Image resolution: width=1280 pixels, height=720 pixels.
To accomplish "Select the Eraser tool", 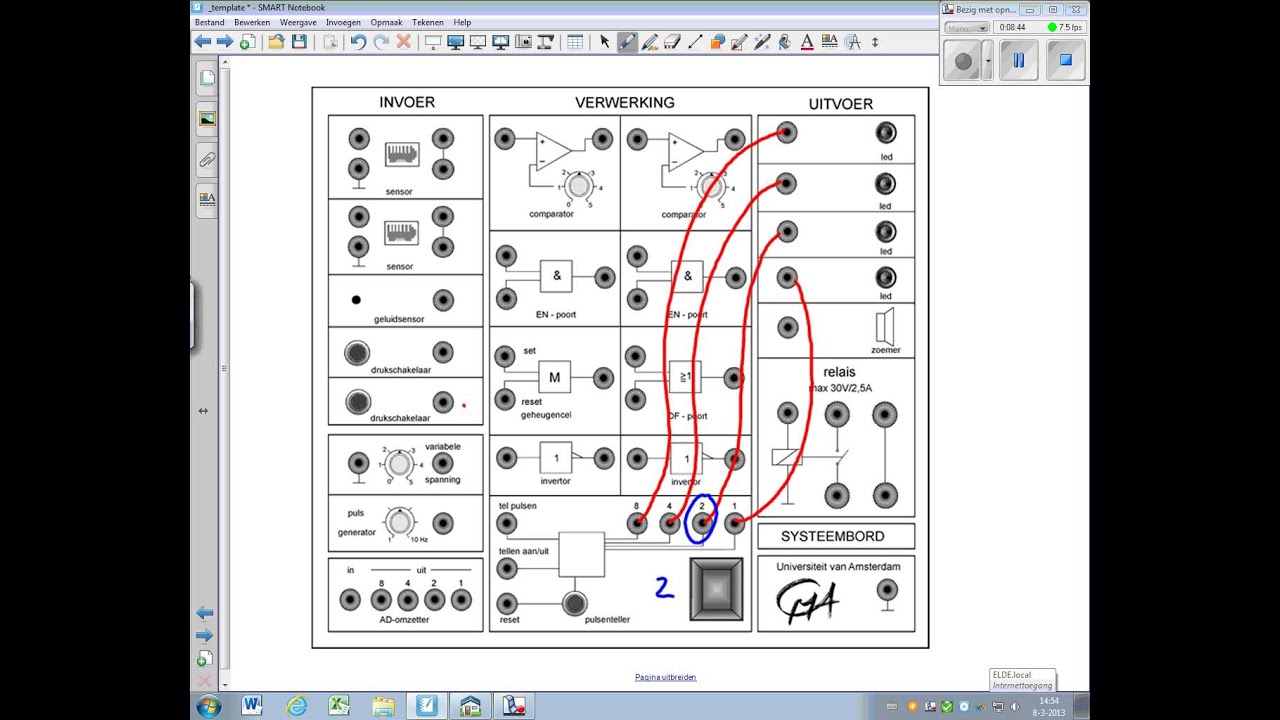I will pyautogui.click(x=672, y=42).
